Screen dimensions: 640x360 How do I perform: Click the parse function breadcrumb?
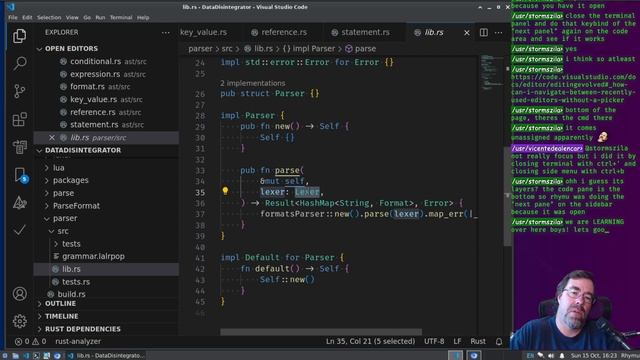(360, 49)
